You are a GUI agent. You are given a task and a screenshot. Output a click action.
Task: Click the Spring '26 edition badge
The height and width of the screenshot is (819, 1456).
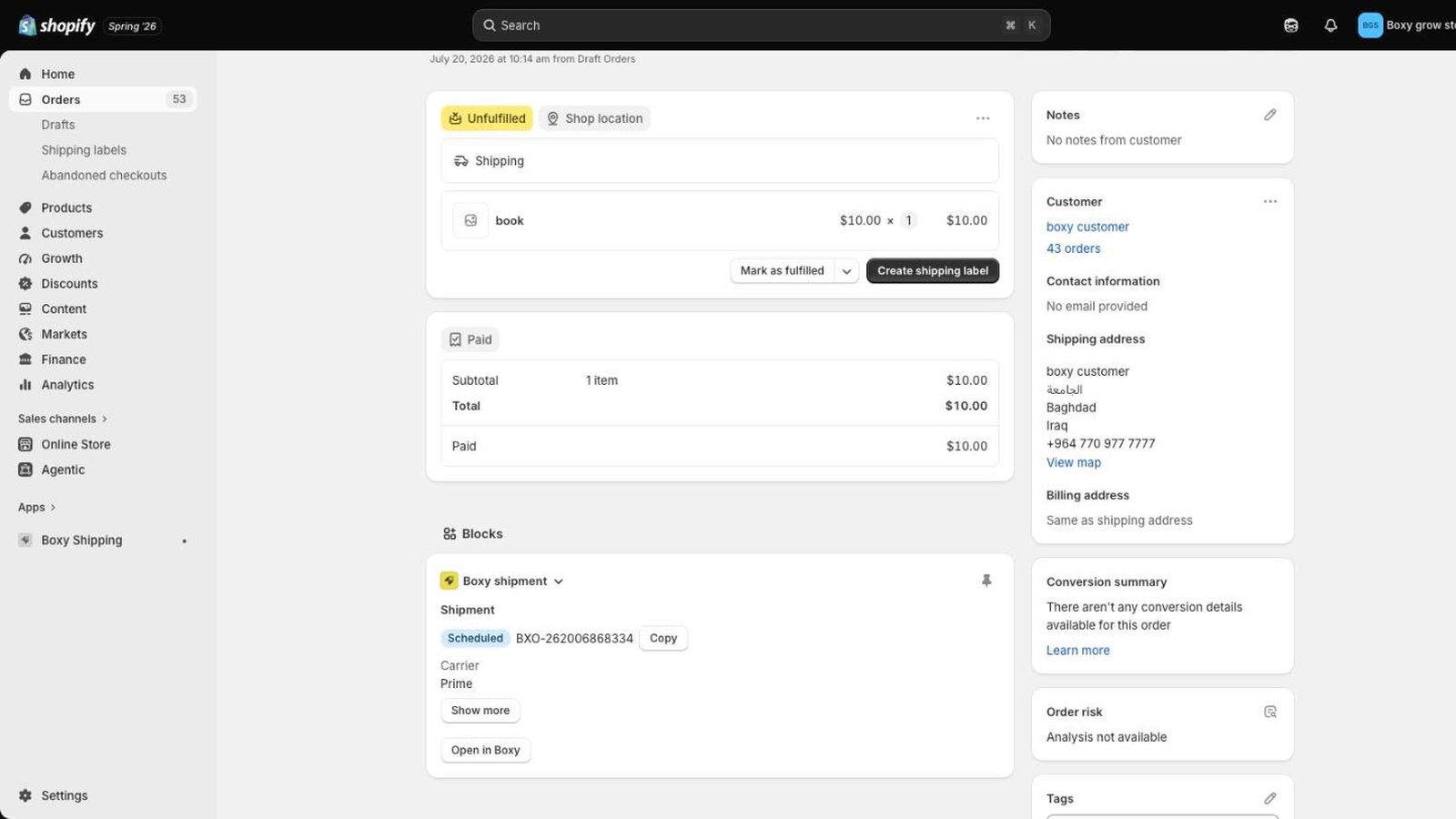coord(132,26)
